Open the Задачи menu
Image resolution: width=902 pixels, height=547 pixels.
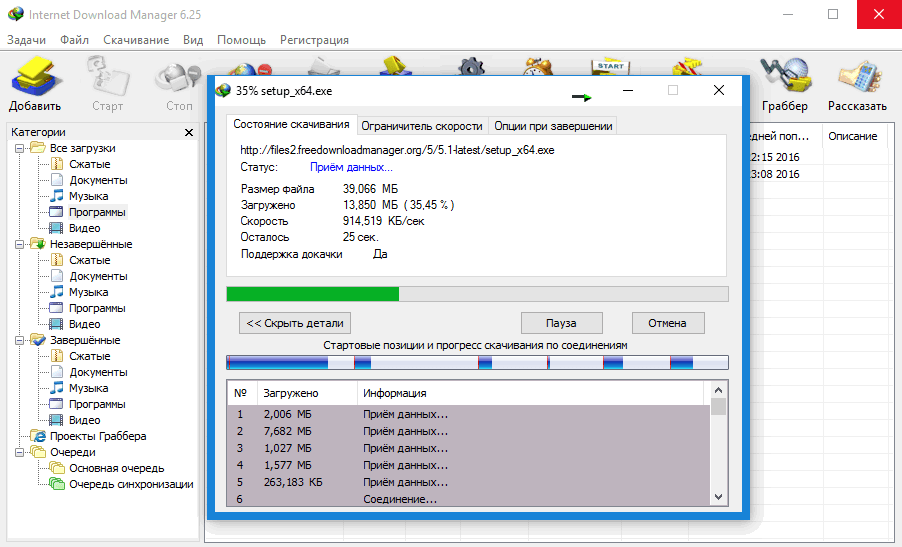26,40
